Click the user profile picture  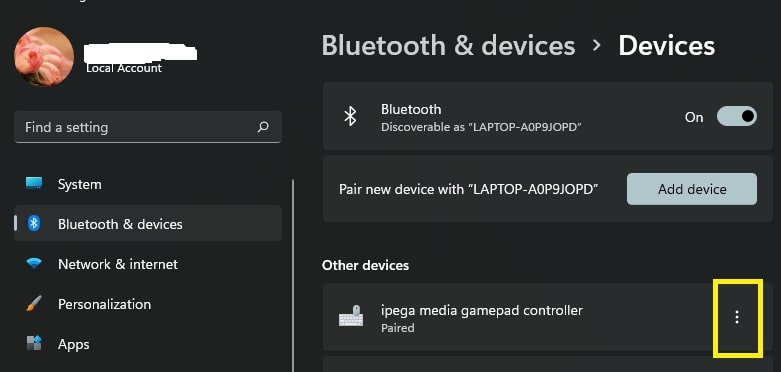click(44, 57)
